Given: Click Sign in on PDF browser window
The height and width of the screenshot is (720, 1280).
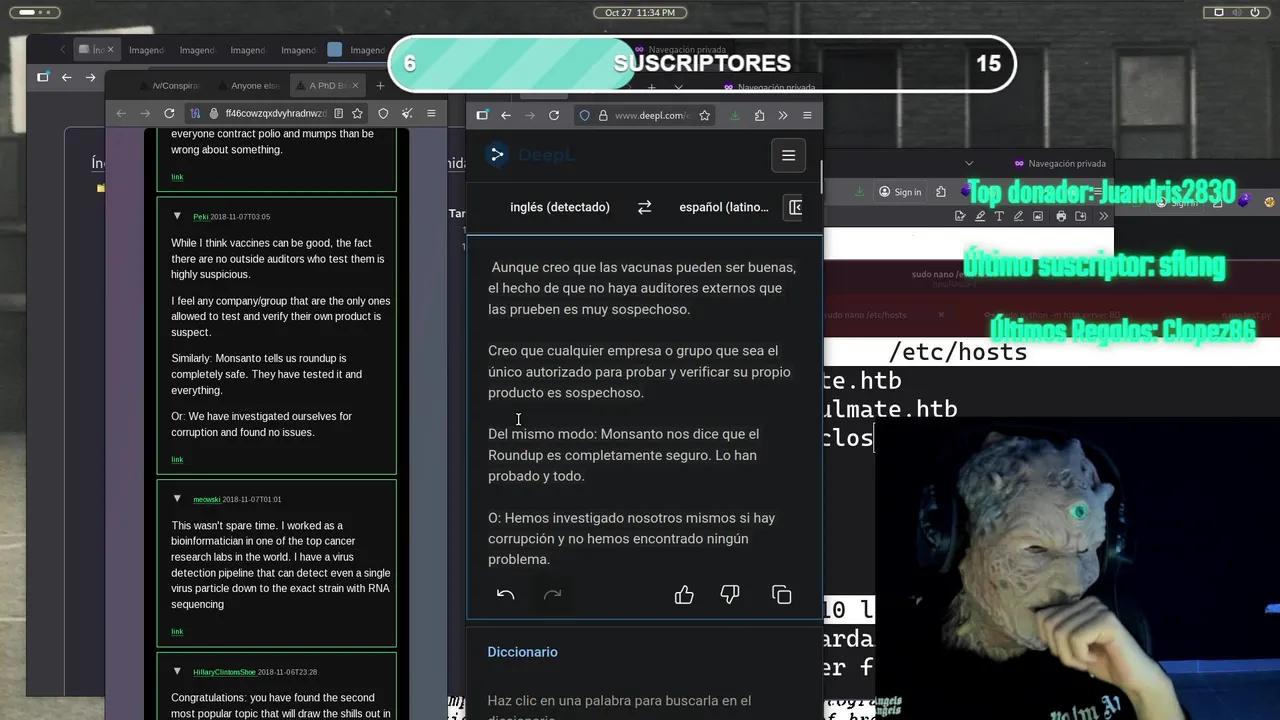Looking at the screenshot, I should (x=900, y=192).
